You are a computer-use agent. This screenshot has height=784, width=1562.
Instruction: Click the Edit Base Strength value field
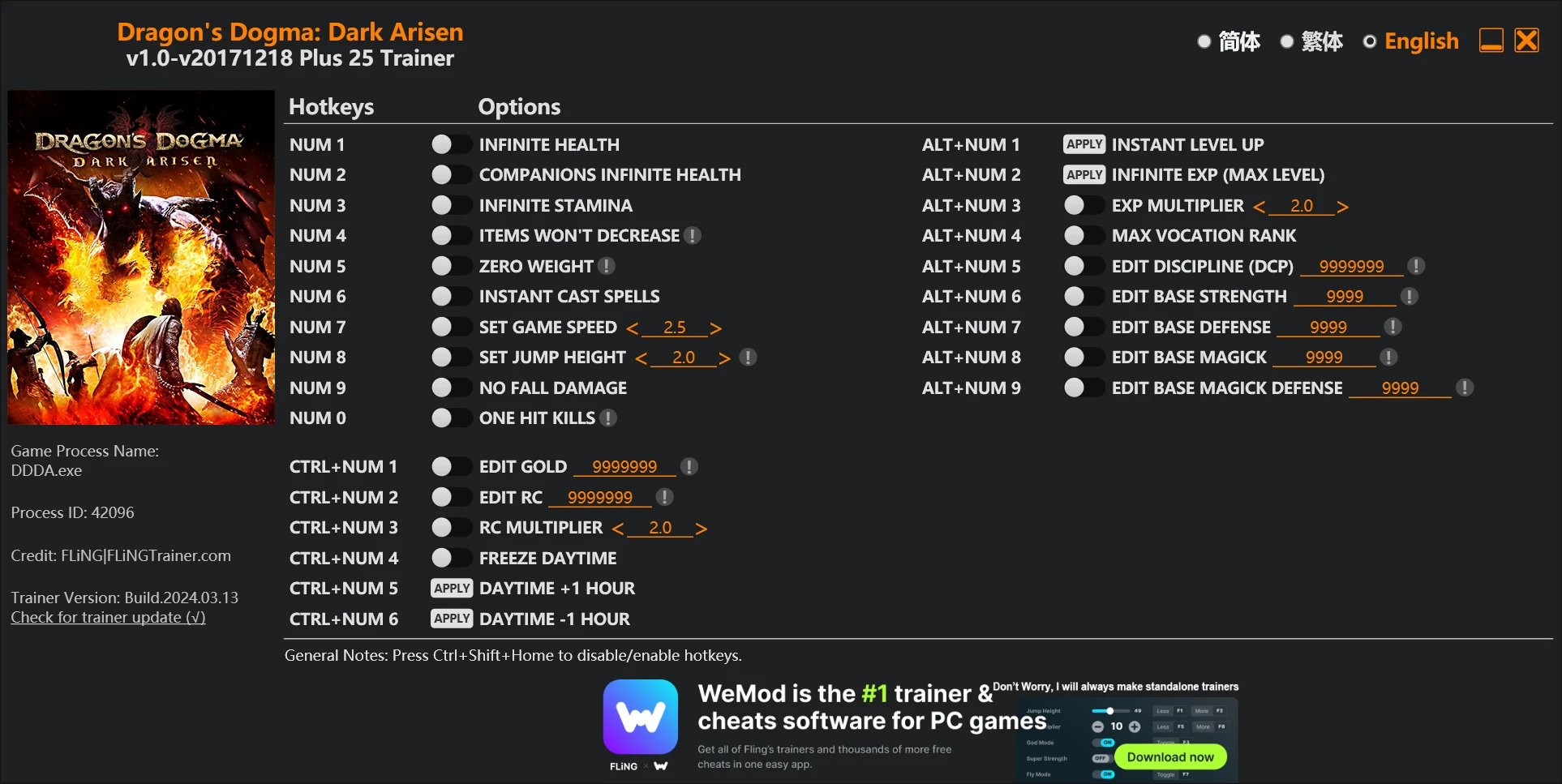[x=1345, y=297]
